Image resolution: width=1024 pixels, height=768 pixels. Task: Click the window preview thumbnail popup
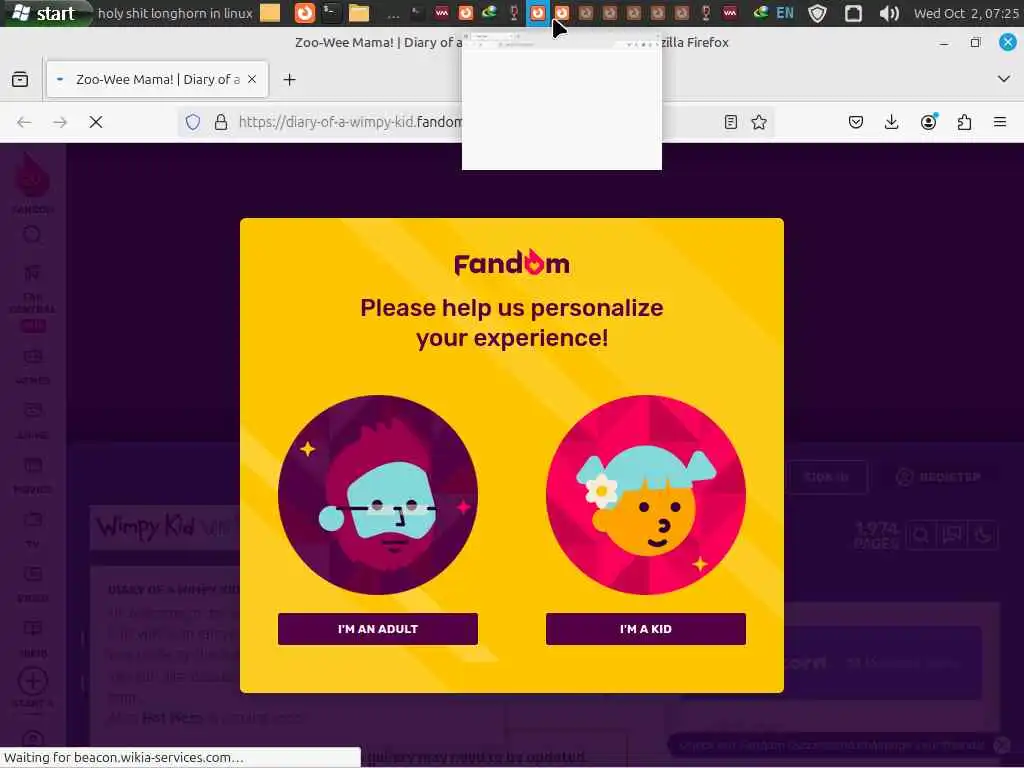[x=562, y=100]
